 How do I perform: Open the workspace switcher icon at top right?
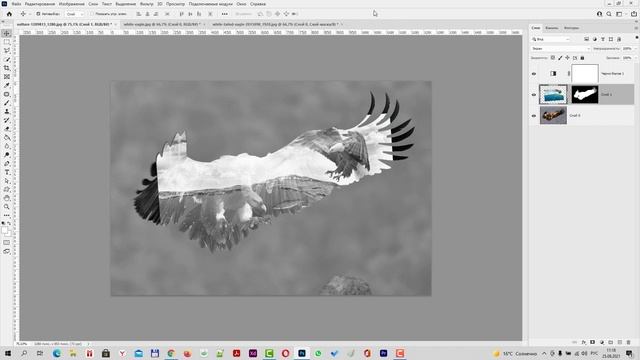pos(619,14)
